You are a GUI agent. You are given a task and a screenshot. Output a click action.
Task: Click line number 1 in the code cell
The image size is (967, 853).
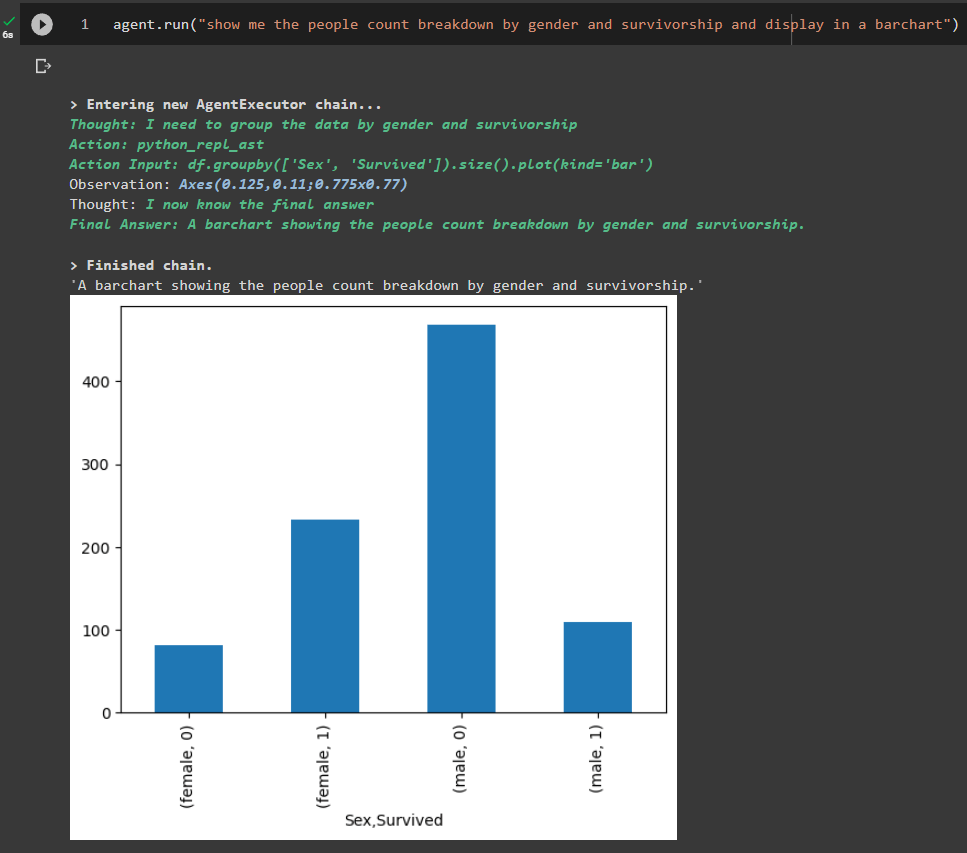(x=85, y=25)
